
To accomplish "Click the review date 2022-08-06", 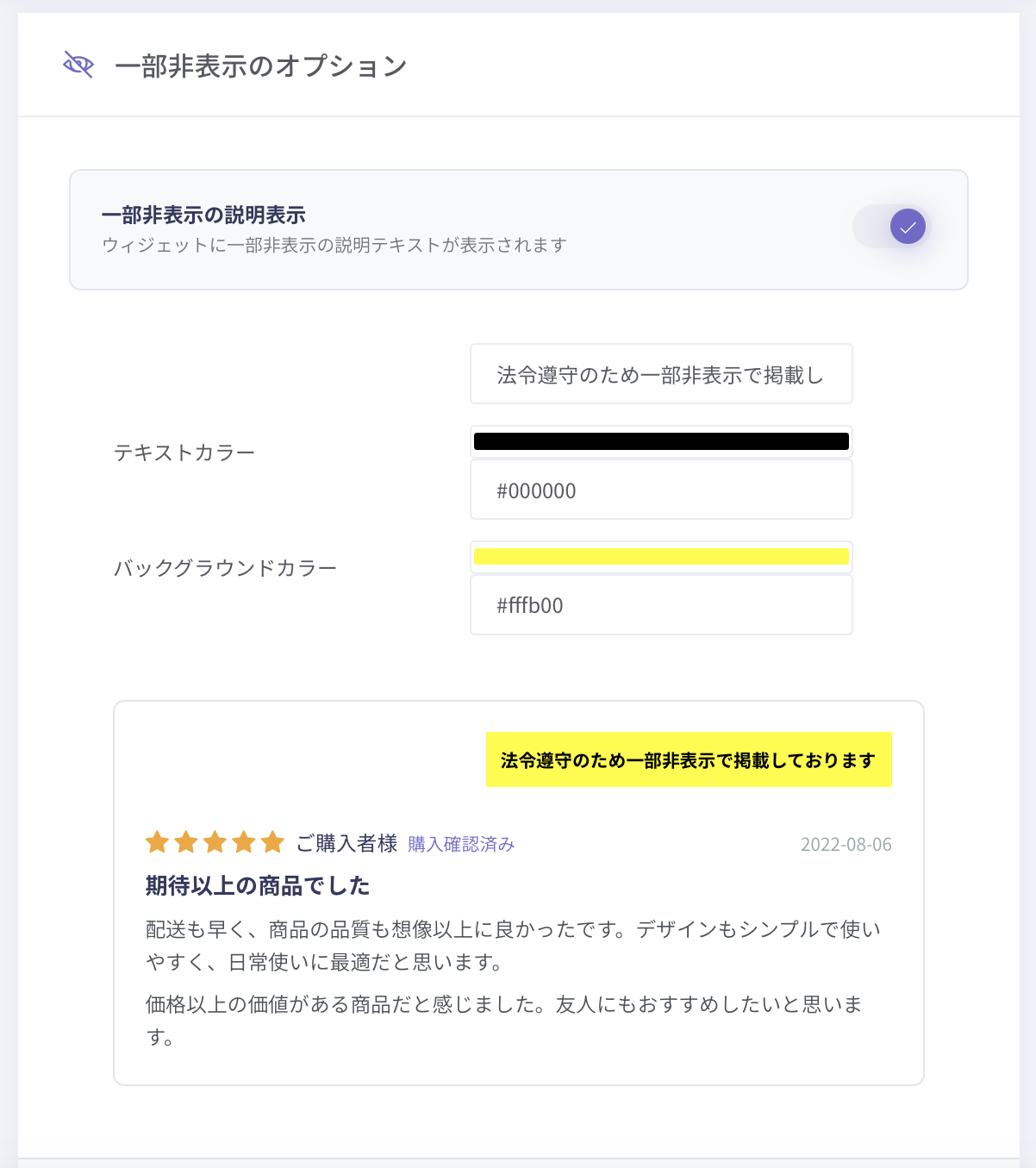I will tap(846, 844).
